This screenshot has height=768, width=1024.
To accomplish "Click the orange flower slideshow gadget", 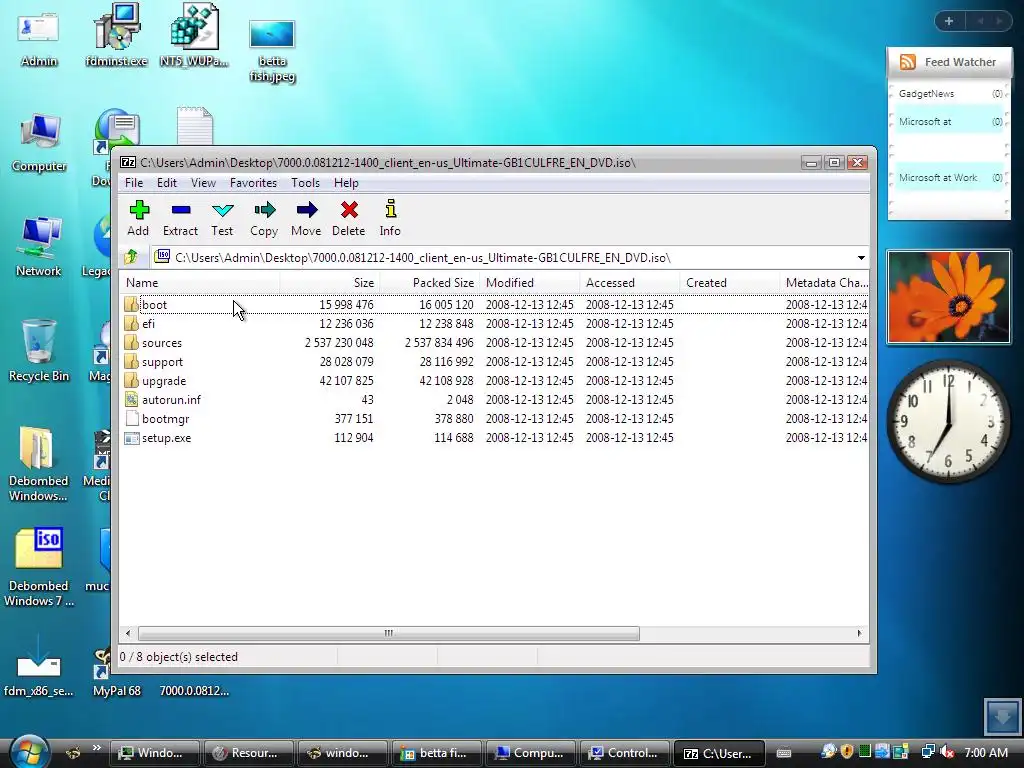I will click(949, 296).
